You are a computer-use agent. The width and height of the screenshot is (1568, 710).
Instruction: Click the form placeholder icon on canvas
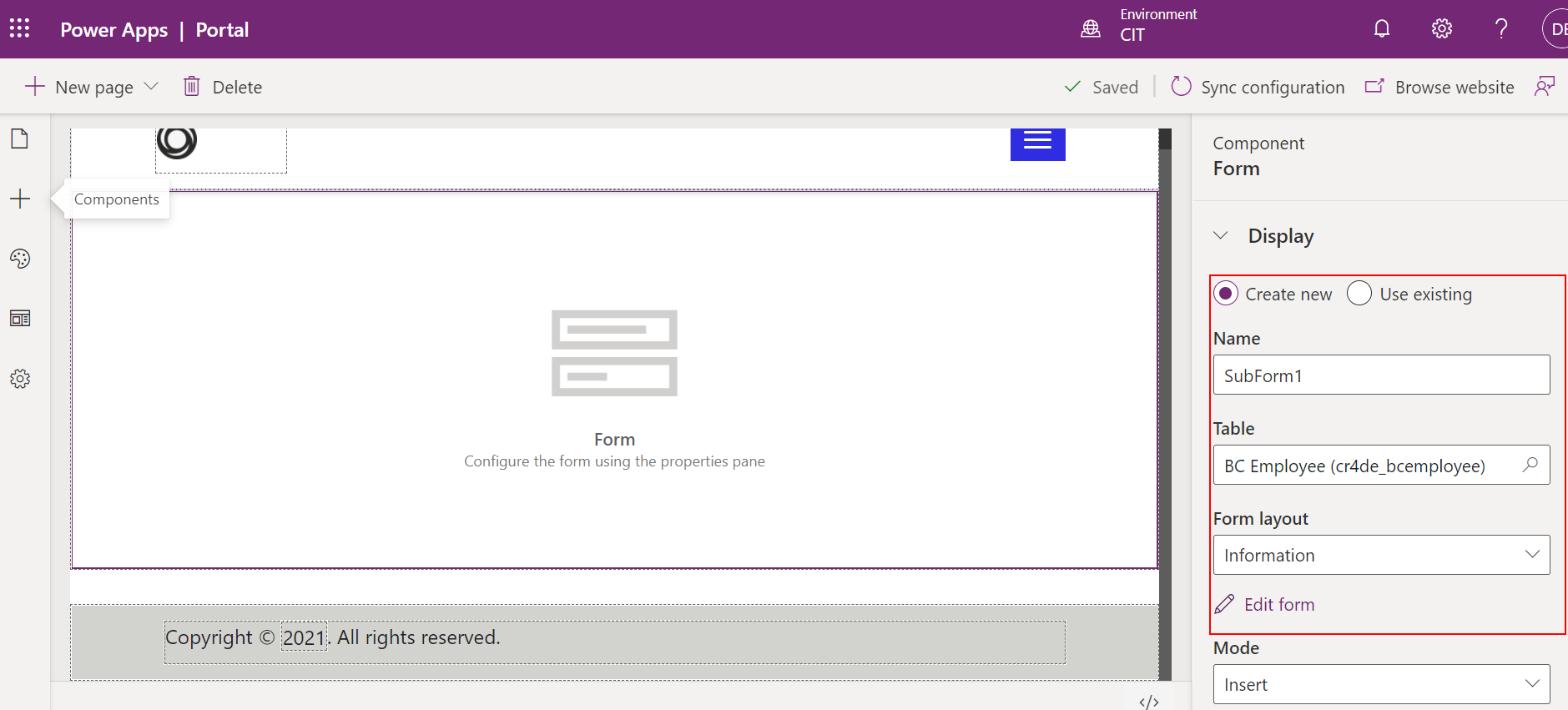tap(614, 353)
